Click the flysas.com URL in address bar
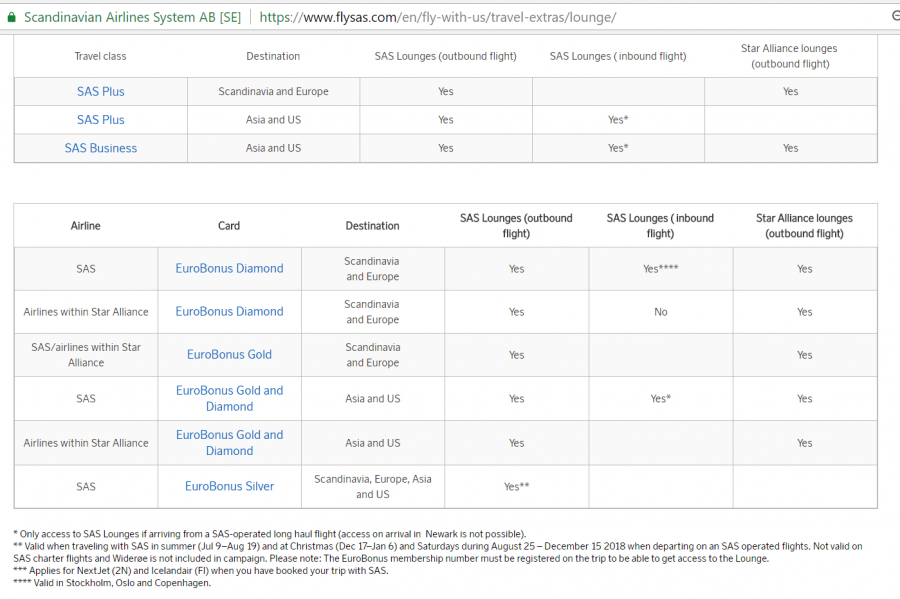The width and height of the screenshot is (900, 599). [437, 17]
